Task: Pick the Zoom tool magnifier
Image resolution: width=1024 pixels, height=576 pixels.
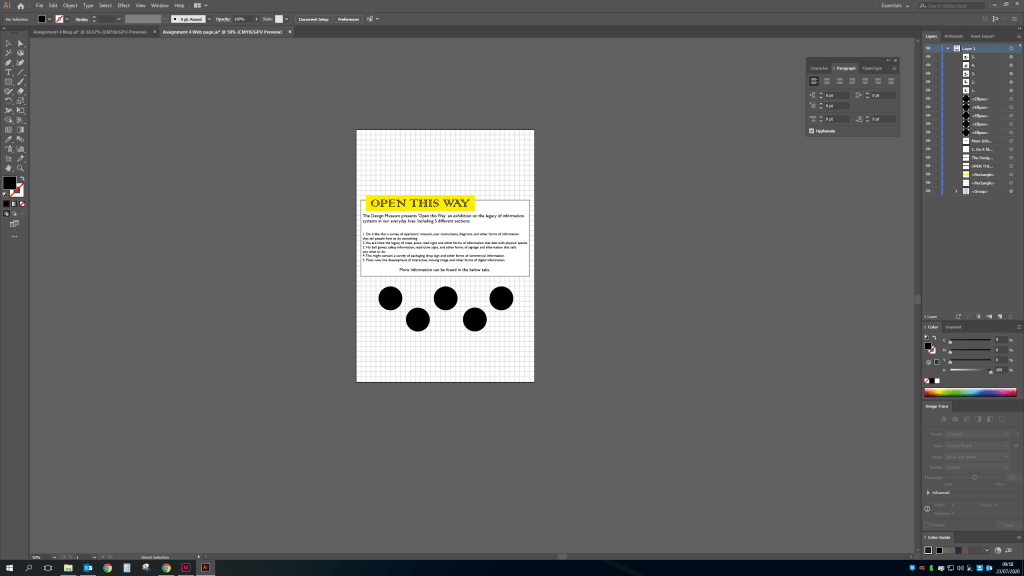Action: coord(20,167)
